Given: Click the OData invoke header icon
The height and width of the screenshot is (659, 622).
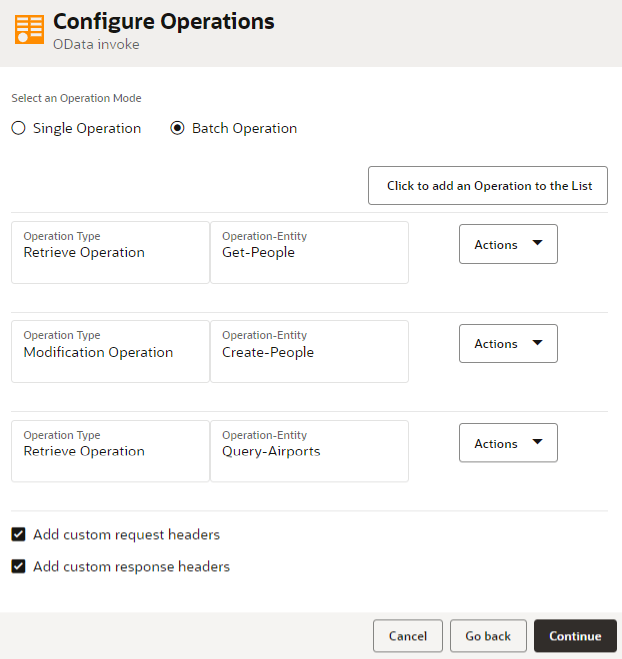Looking at the screenshot, I should 29,30.
